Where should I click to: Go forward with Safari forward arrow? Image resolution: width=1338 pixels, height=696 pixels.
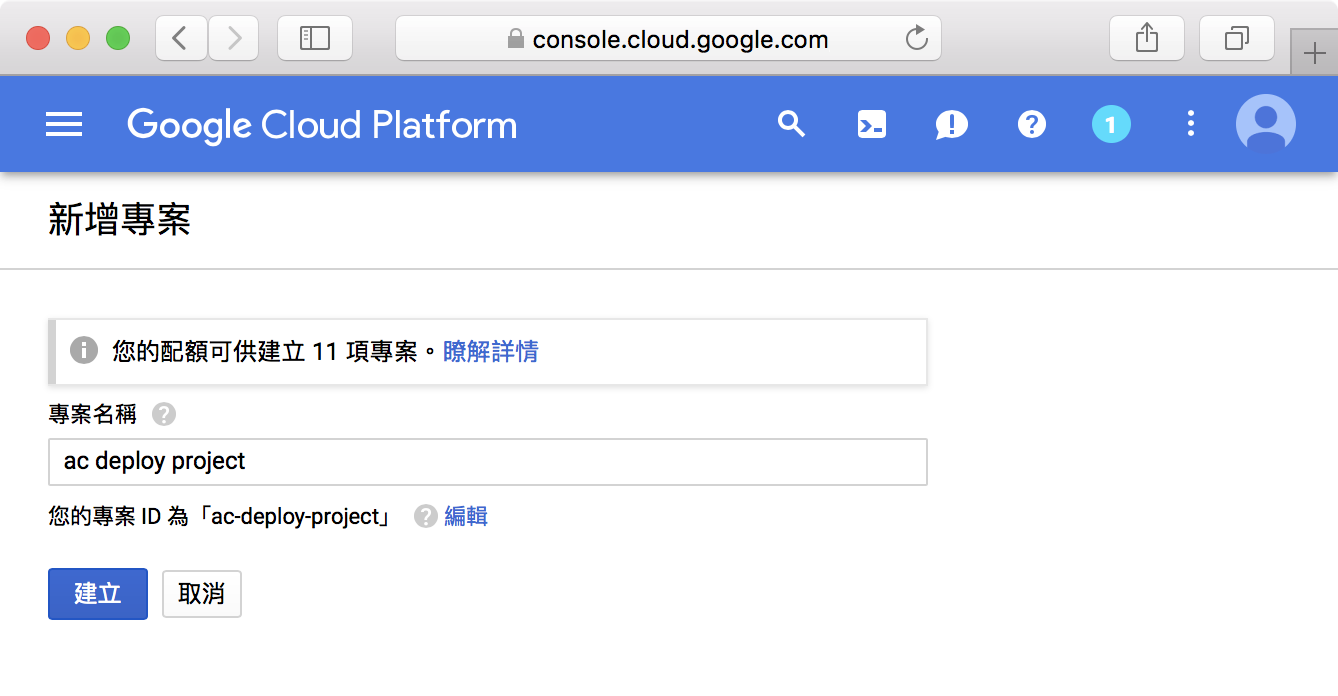[x=234, y=38]
